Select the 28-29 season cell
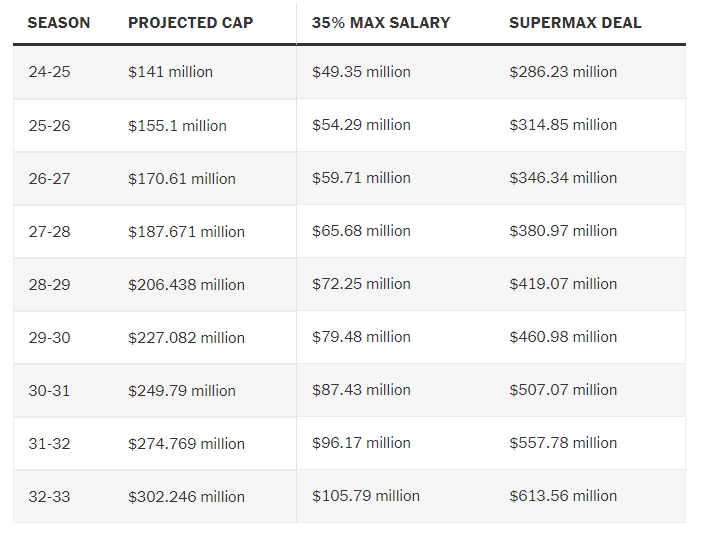701x543 pixels. pyautogui.click(x=49, y=285)
